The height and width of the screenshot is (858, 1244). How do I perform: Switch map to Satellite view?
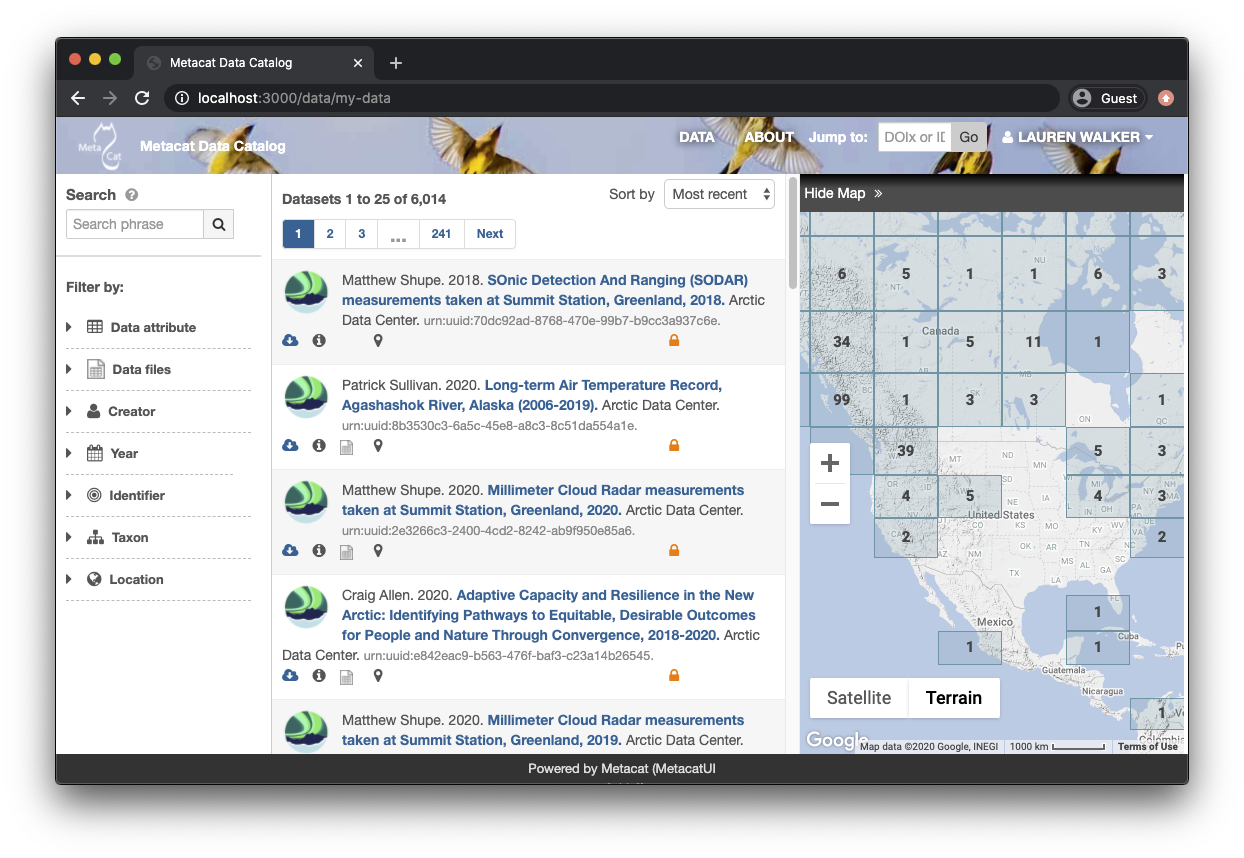click(x=858, y=698)
